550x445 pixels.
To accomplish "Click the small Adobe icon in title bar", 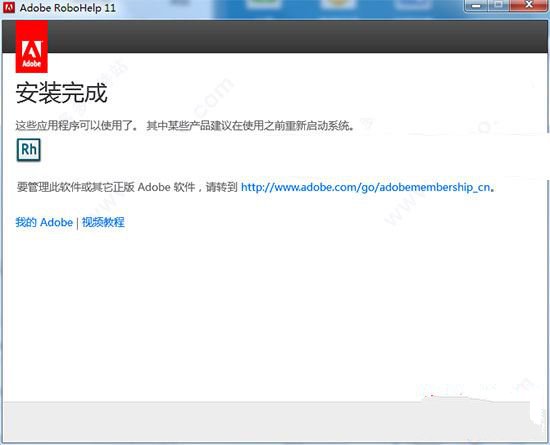I will coord(9,7).
